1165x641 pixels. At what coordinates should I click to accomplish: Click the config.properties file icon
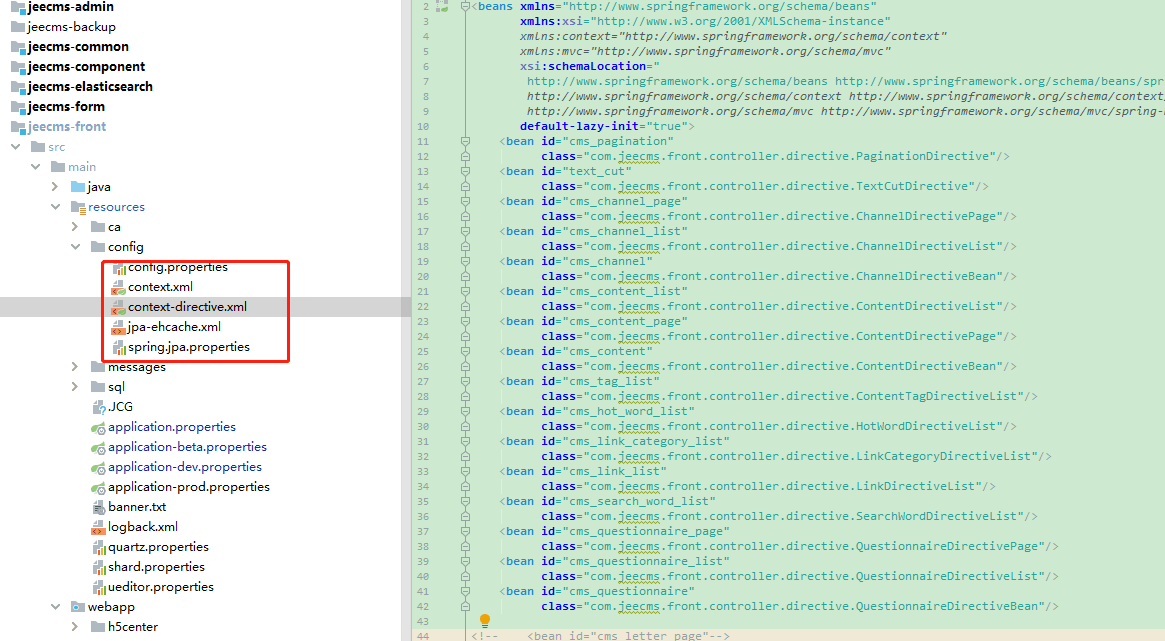click(x=118, y=267)
